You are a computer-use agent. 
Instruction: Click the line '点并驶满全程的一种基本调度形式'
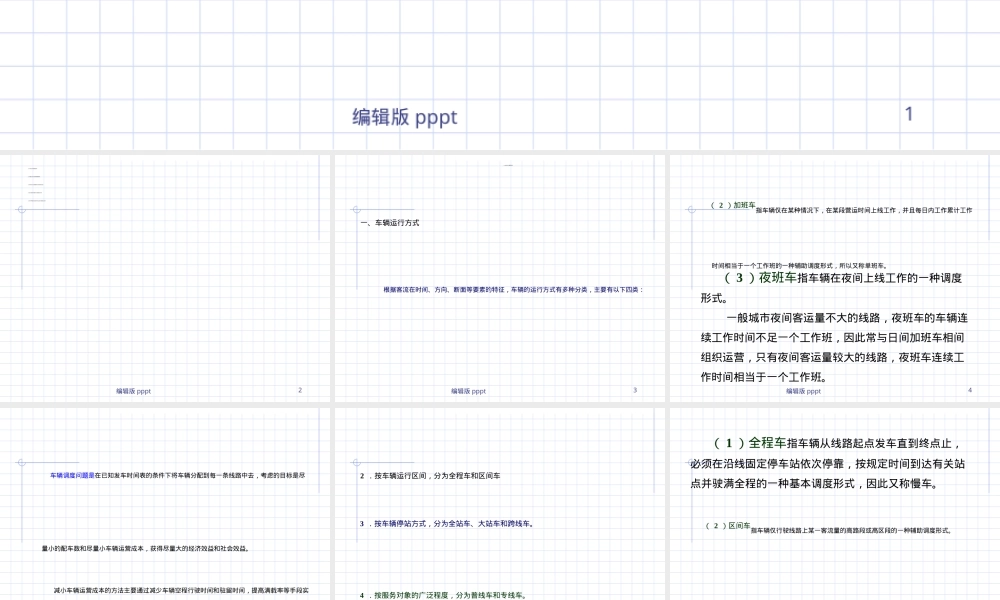(x=815, y=483)
